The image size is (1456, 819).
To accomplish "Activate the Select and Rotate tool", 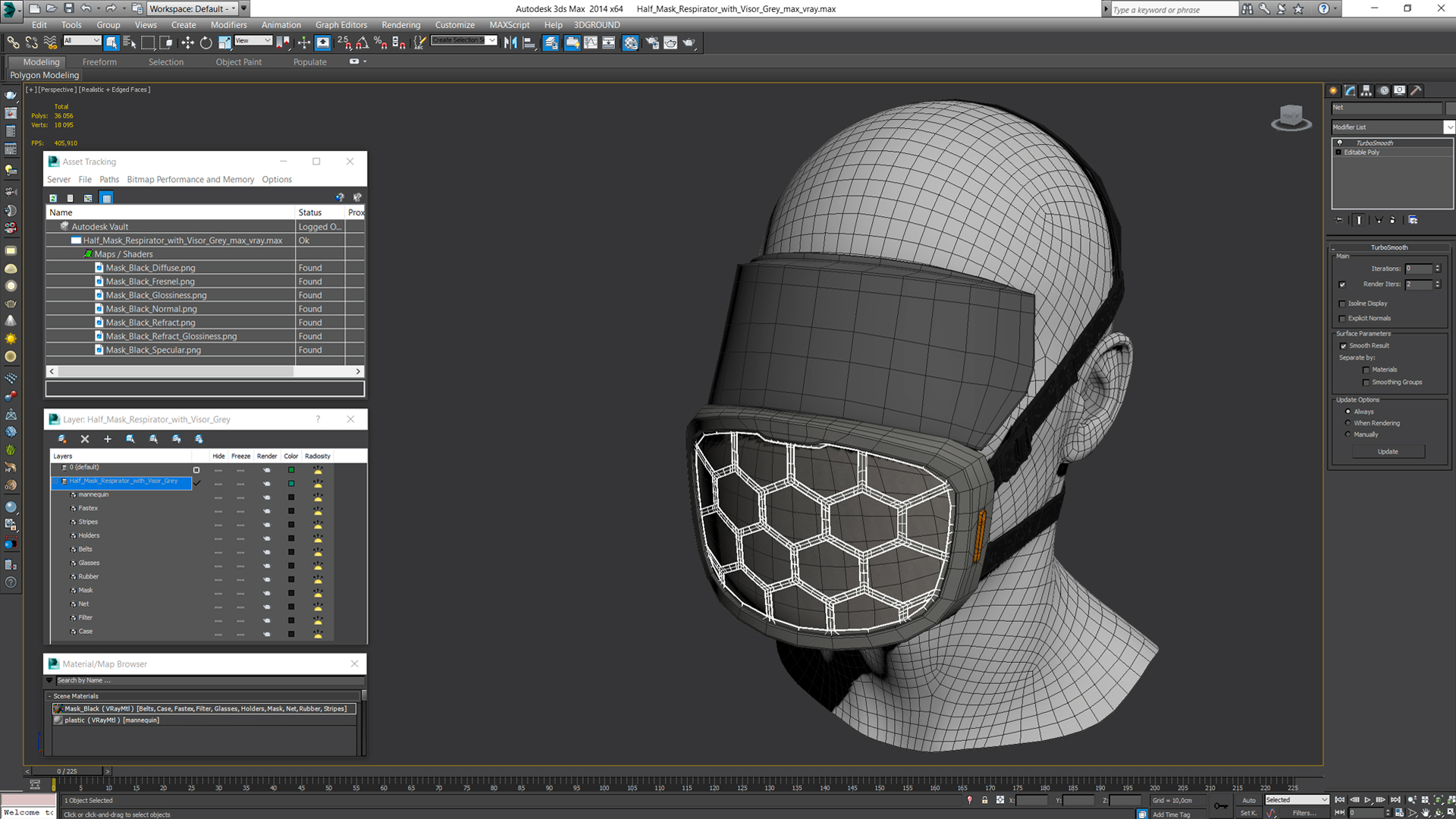I will click(x=206, y=43).
